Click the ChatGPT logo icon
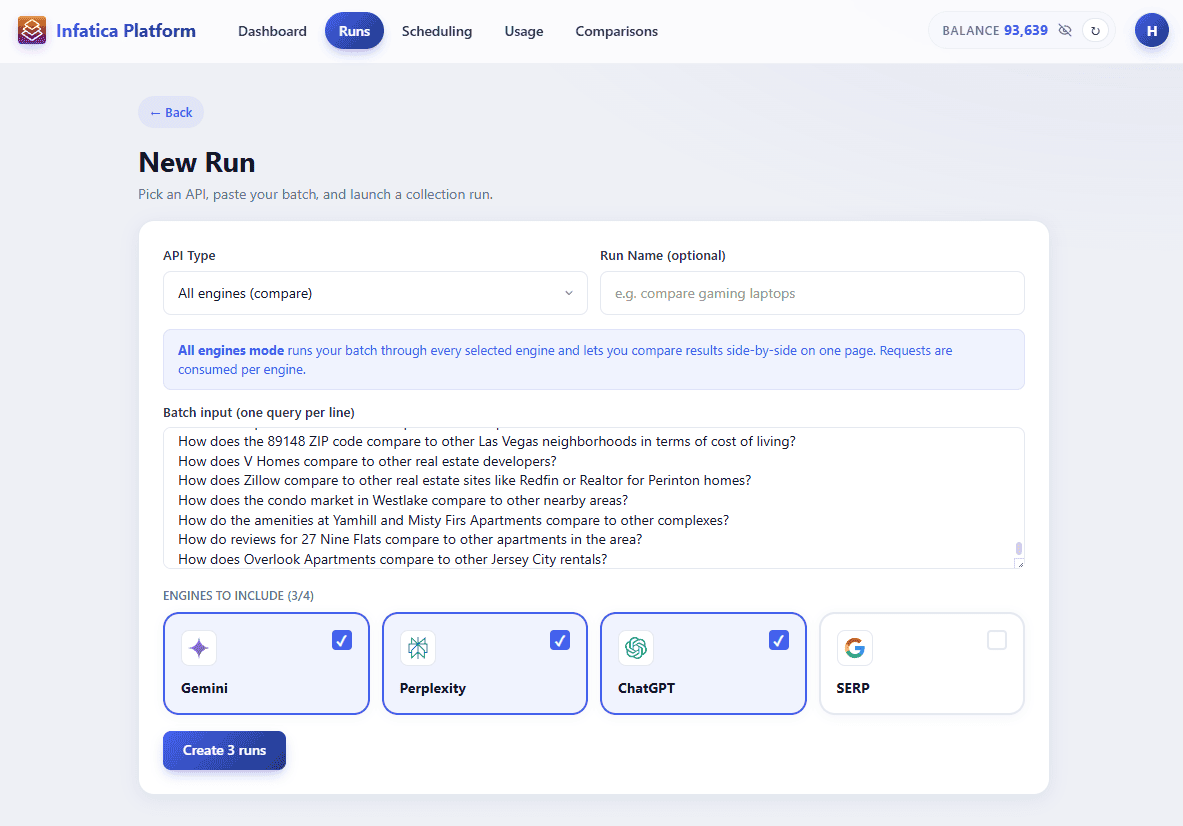This screenshot has width=1183, height=826. pos(636,648)
